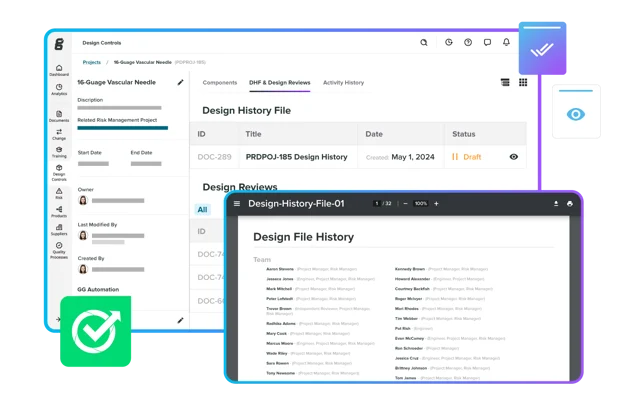Download the Design-History-File-01 PDF

pyautogui.click(x=556, y=204)
